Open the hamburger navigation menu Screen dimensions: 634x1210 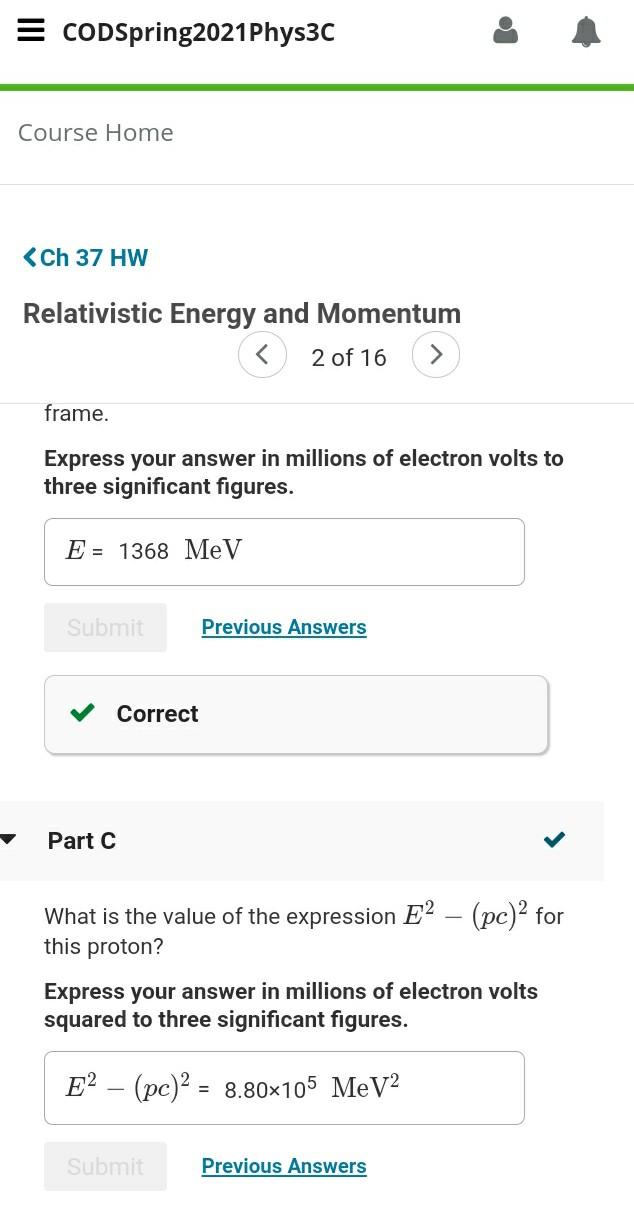(x=31, y=30)
